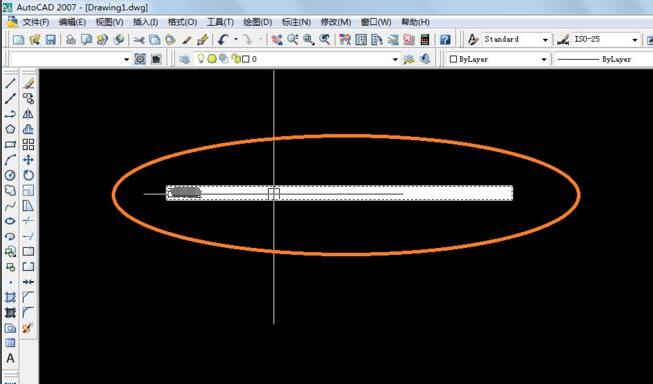Select the Rotate tool
This screenshot has width=653, height=384.
(x=28, y=175)
